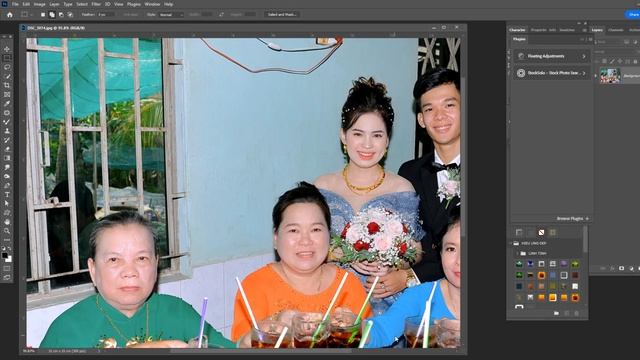Screen dimensions: 640x360
Task: Select the Horizontal Type tool
Action: (7, 194)
